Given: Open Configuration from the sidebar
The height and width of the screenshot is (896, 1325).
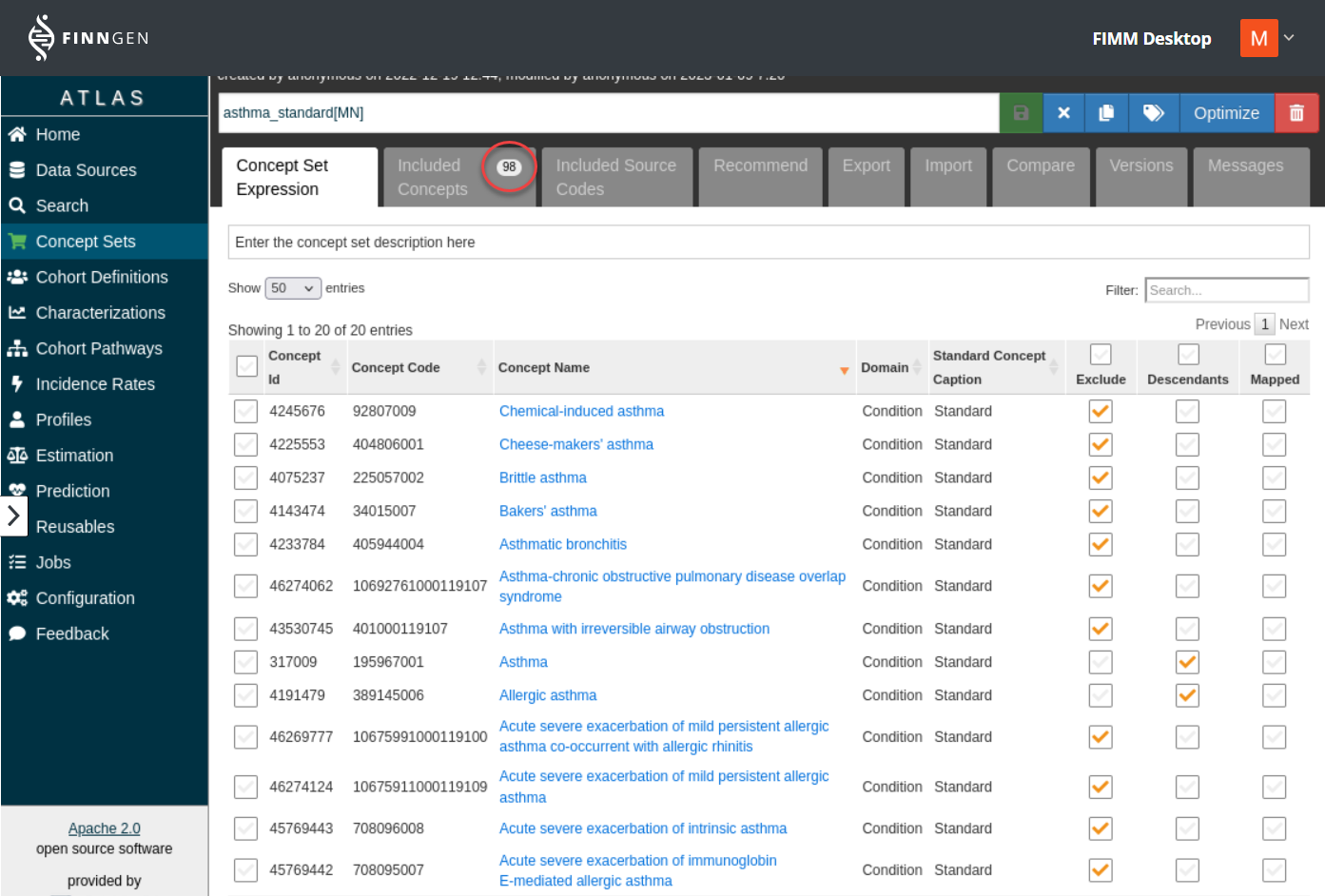Looking at the screenshot, I should point(85,598).
